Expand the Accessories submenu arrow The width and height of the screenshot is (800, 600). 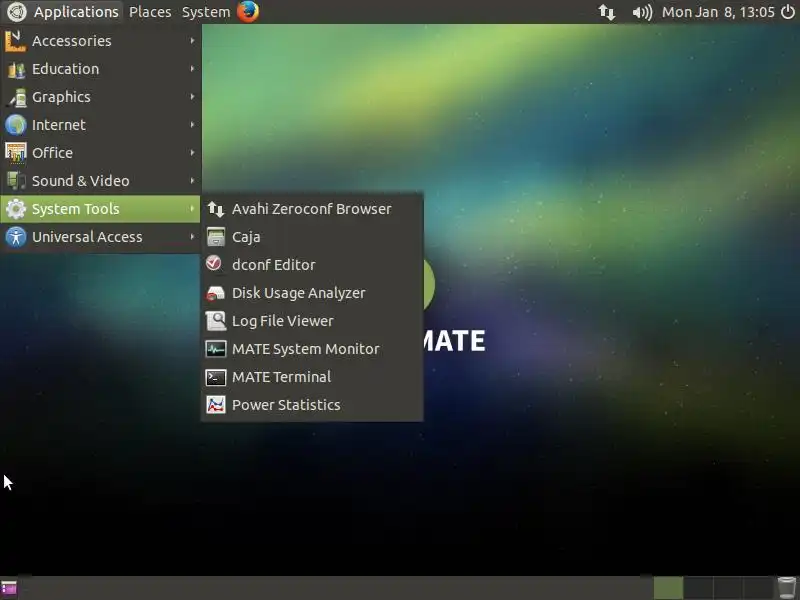click(x=192, y=41)
